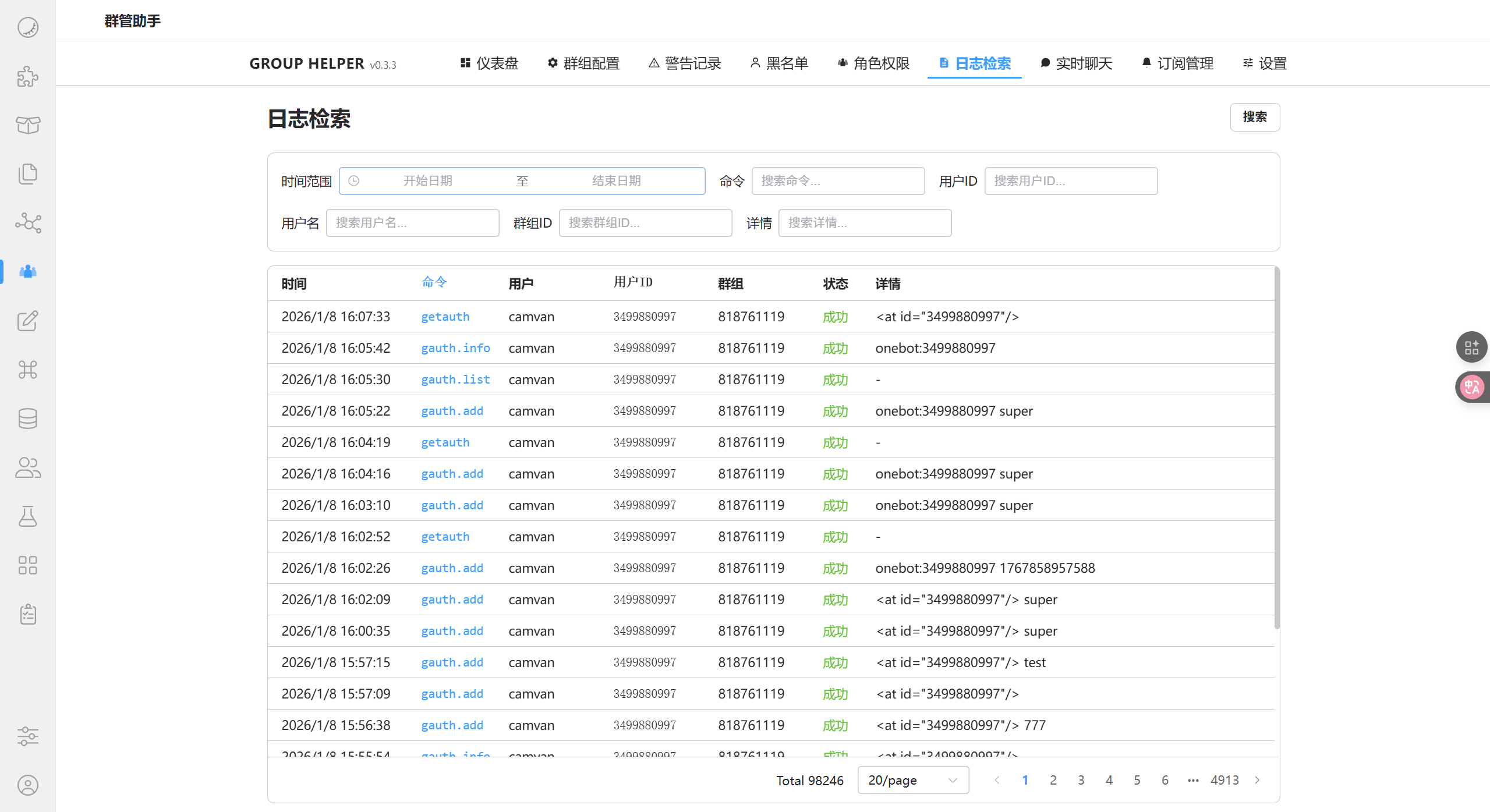The height and width of the screenshot is (812, 1490).
Task: Click the dashboard gauge sidebar icon
Action: coord(27,27)
